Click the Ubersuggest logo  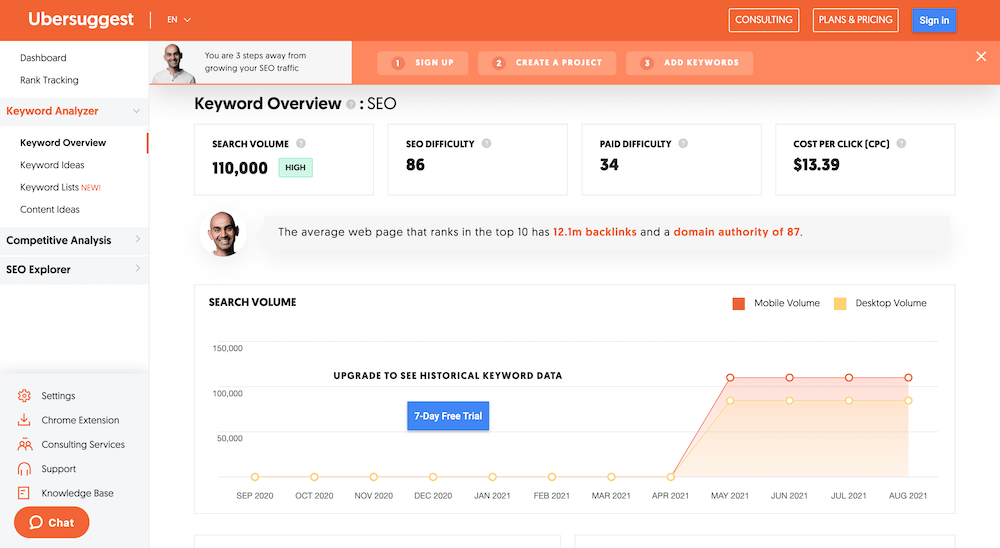pos(81,19)
